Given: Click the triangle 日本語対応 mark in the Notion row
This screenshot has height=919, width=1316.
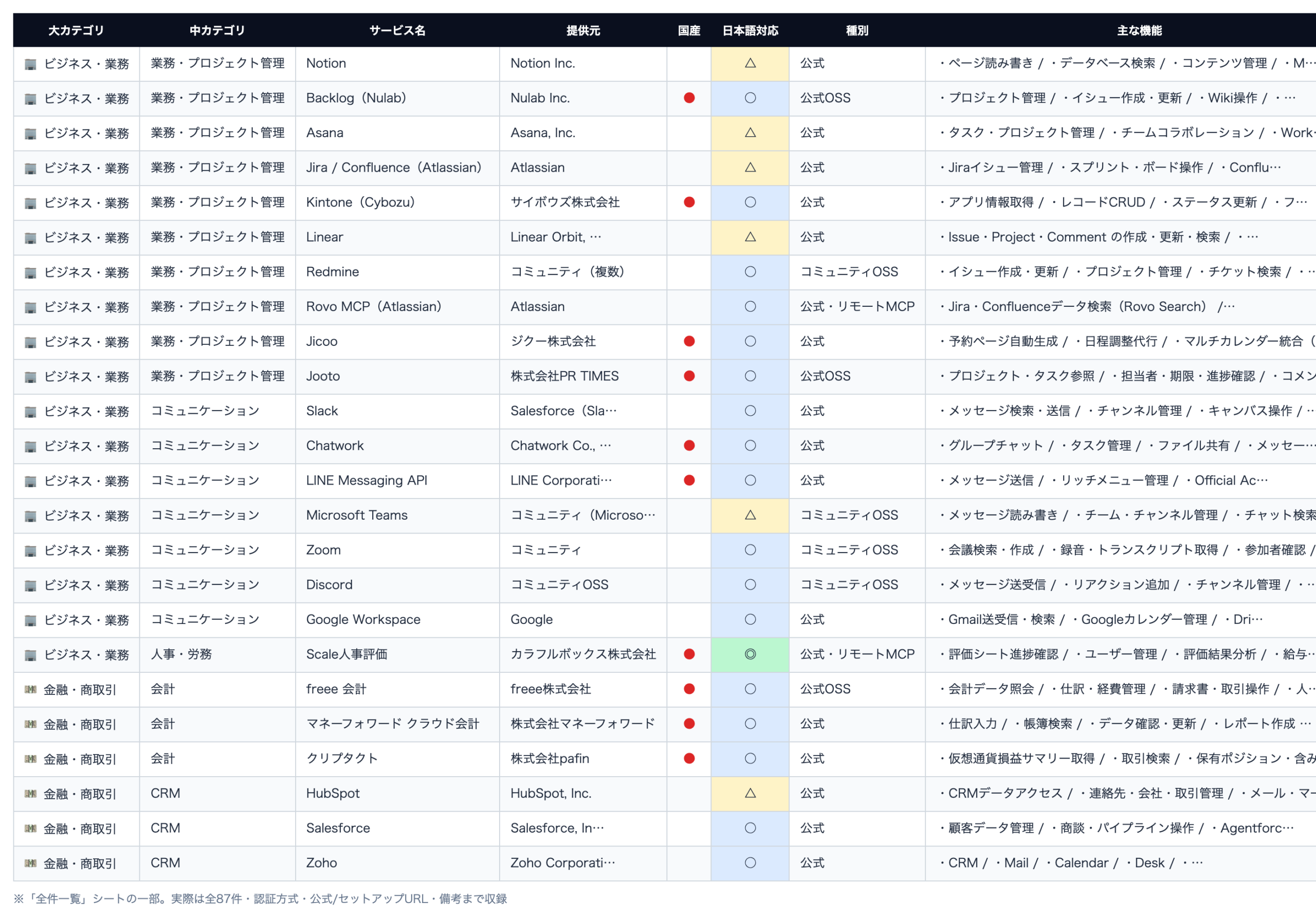Looking at the screenshot, I should (750, 63).
